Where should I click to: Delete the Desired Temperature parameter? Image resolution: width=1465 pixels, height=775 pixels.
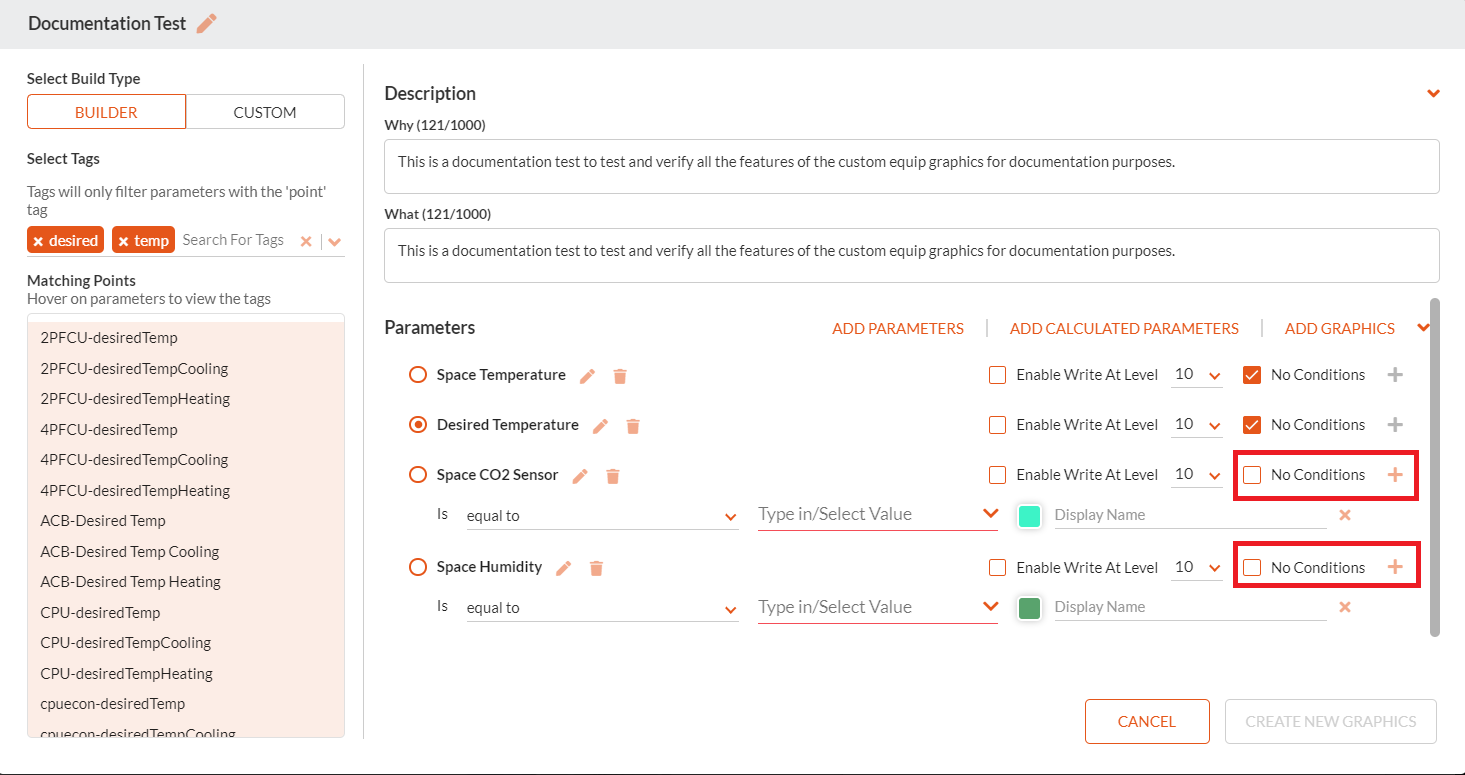(633, 426)
